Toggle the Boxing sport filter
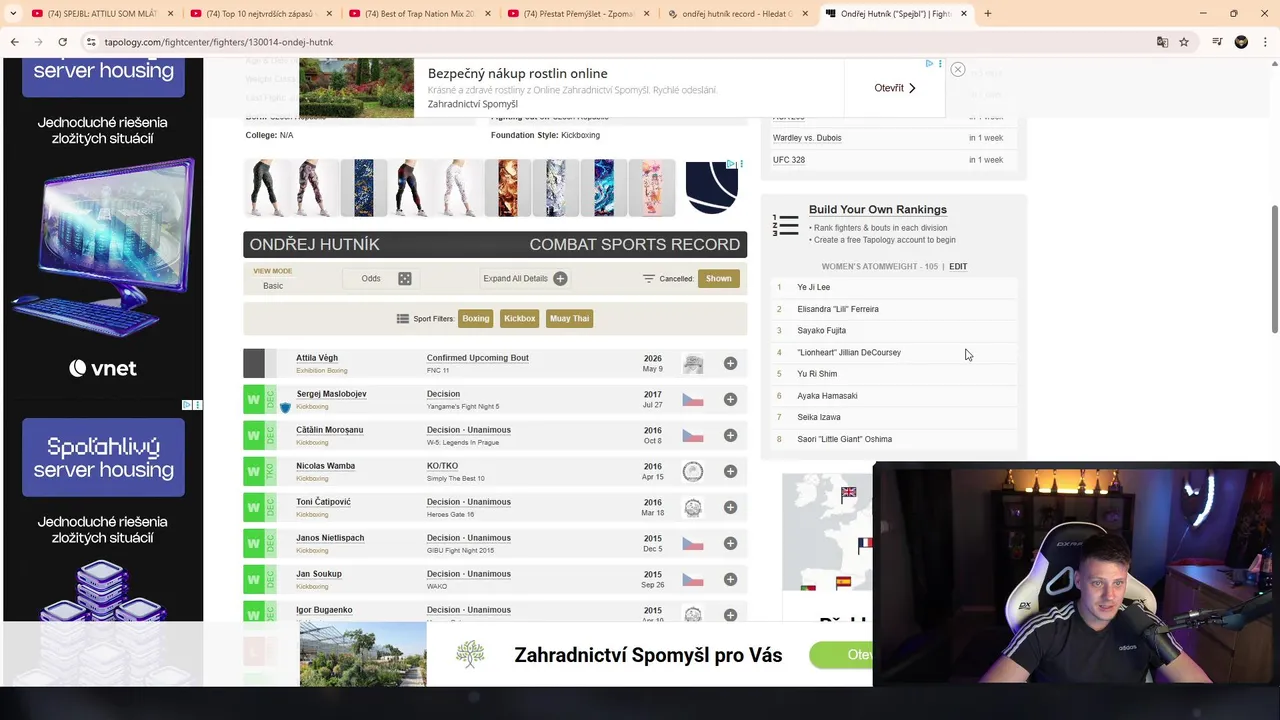1280x720 pixels. 476,318
